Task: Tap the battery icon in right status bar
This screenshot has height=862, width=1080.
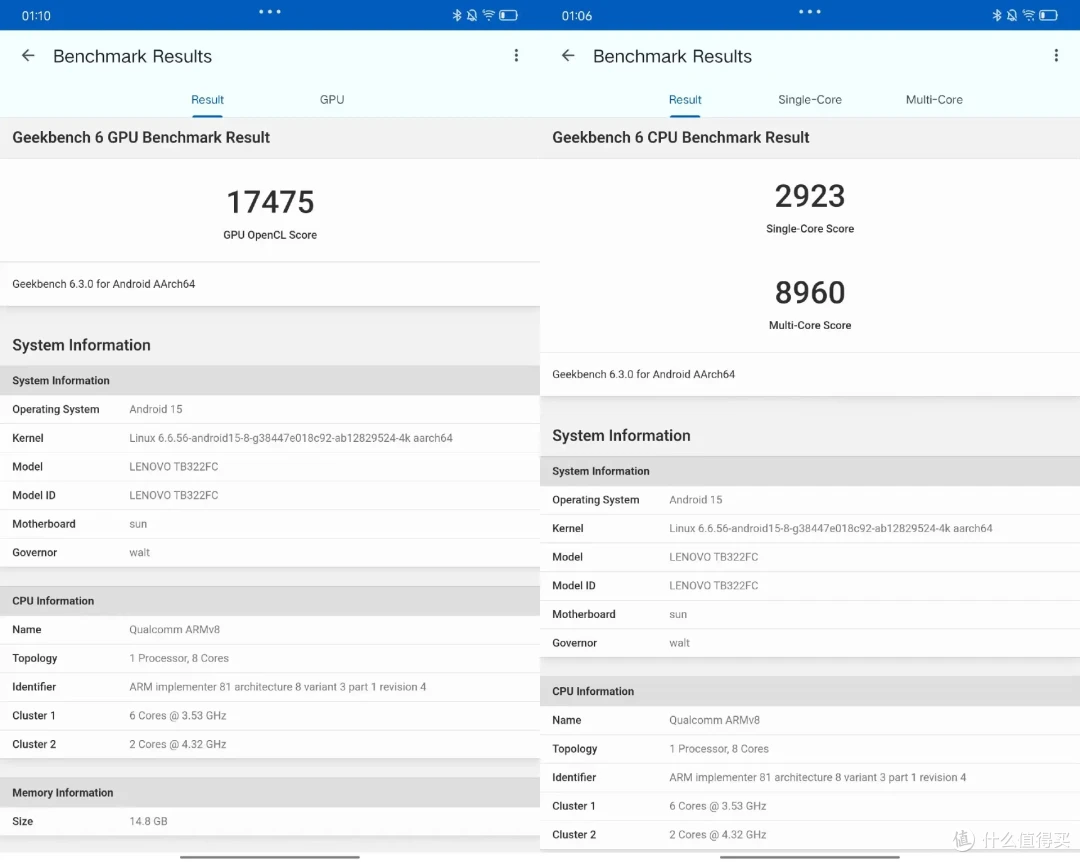Action: coord(1048,15)
